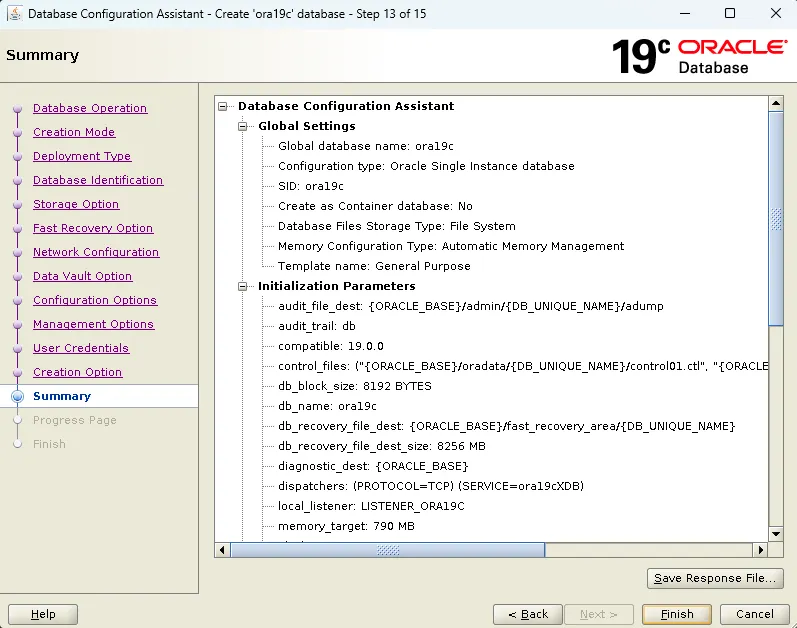
Task: Maximize the wizard window
Action: click(730, 13)
